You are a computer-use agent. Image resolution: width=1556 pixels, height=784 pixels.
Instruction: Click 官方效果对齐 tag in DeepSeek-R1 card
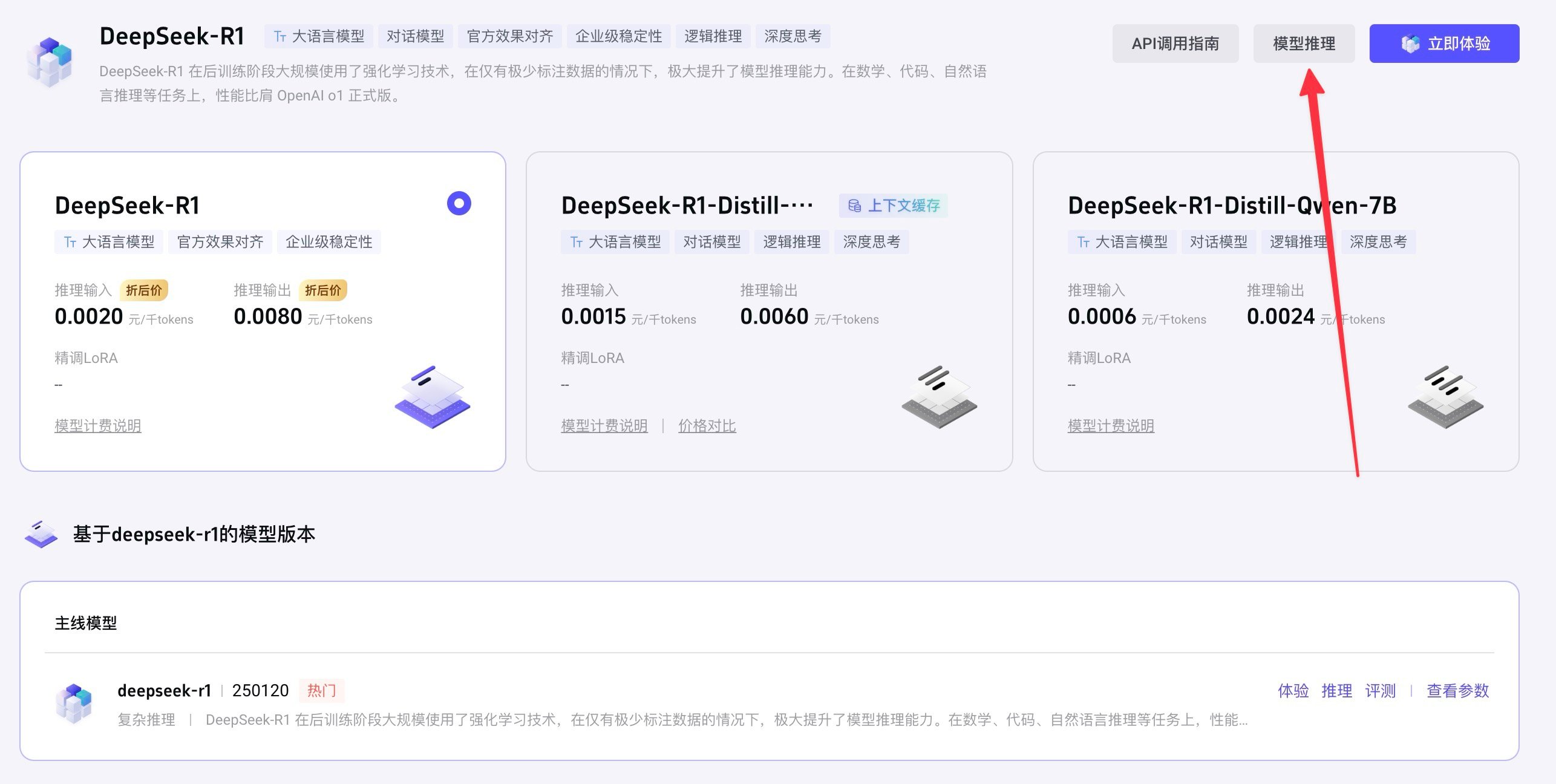point(220,242)
